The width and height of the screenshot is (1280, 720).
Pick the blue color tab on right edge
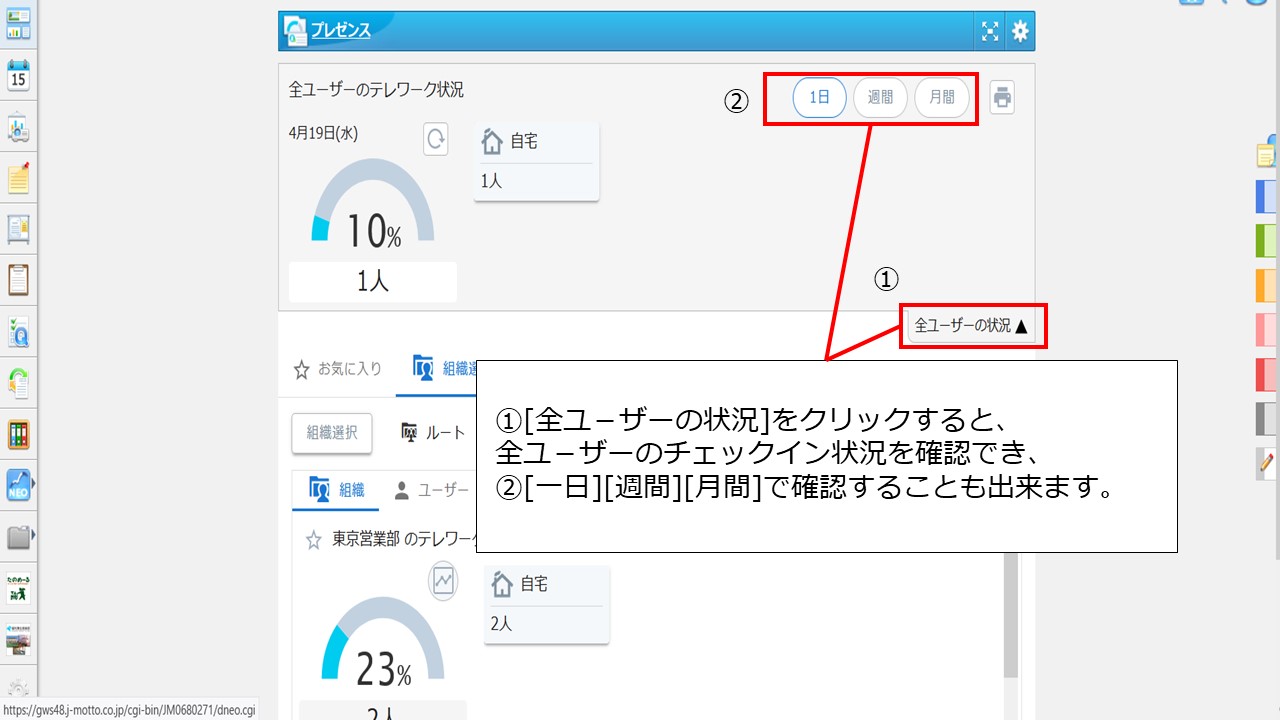(1267, 196)
